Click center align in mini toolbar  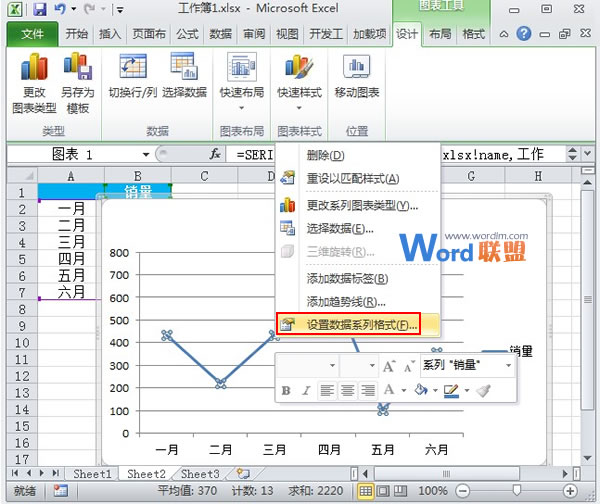coord(347,390)
